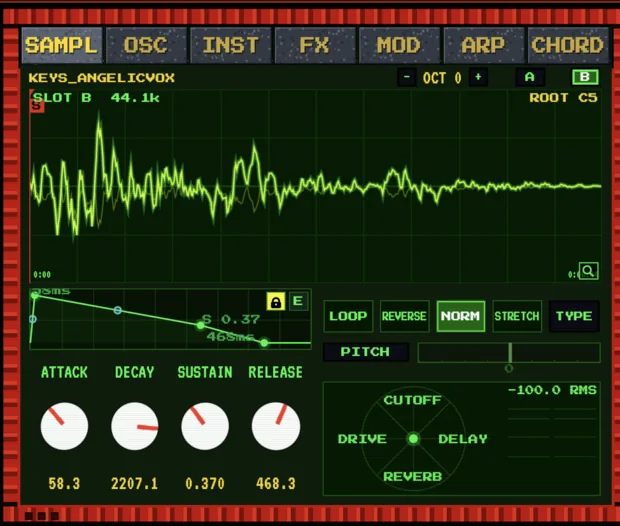
Task: Click the 0:00 waveform start time
Action: pyautogui.click(x=42, y=274)
